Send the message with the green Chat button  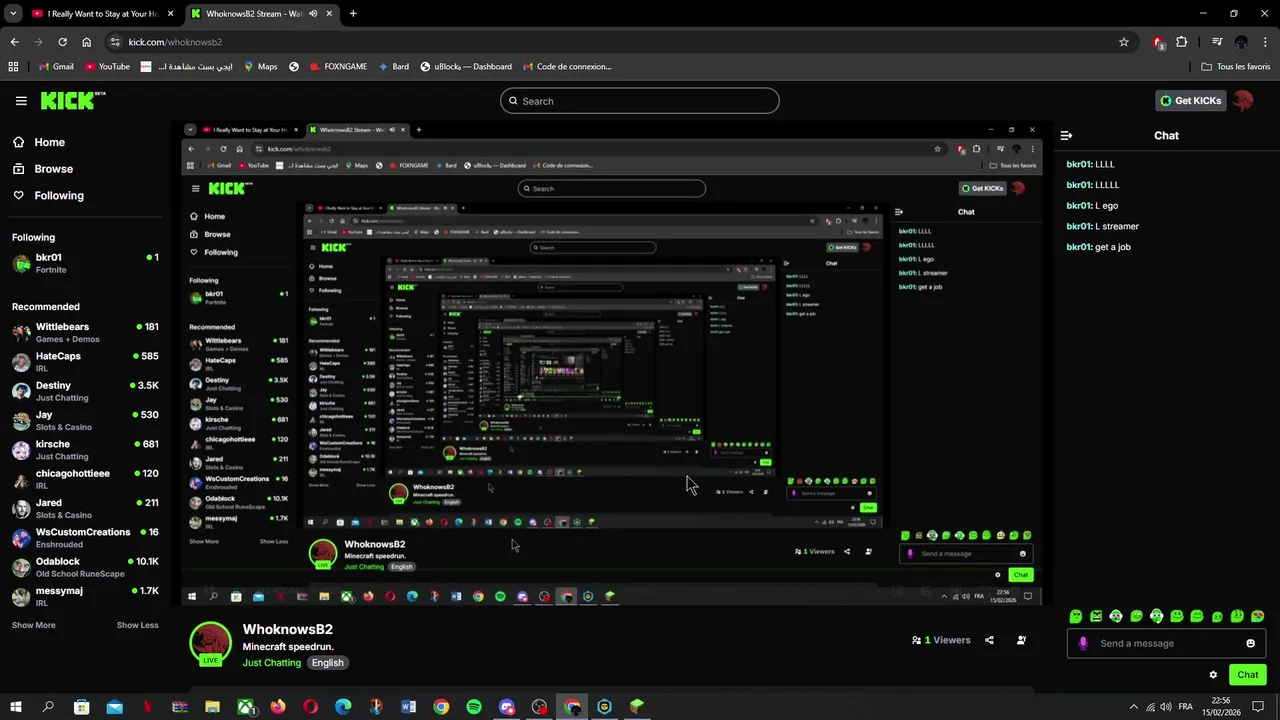click(1247, 675)
